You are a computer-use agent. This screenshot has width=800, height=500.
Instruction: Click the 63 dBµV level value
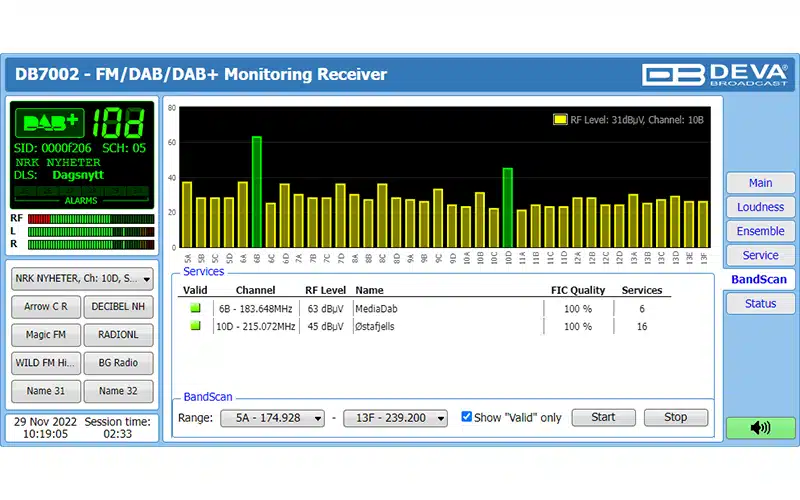click(326, 309)
